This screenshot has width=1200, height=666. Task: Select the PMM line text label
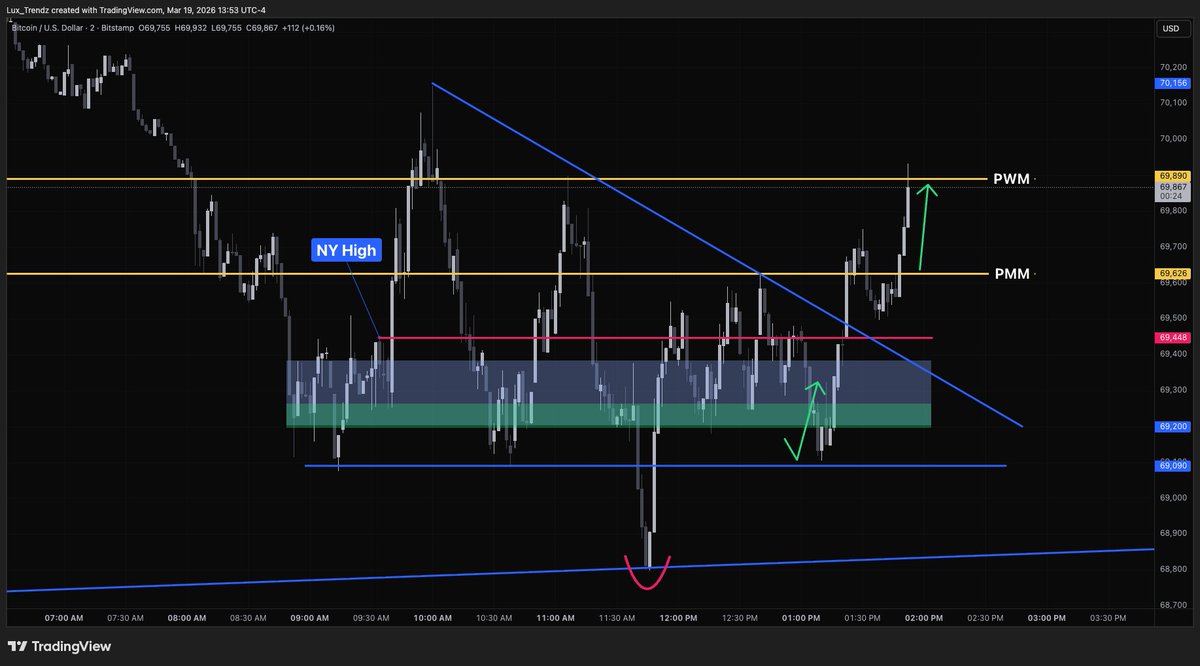1012,273
